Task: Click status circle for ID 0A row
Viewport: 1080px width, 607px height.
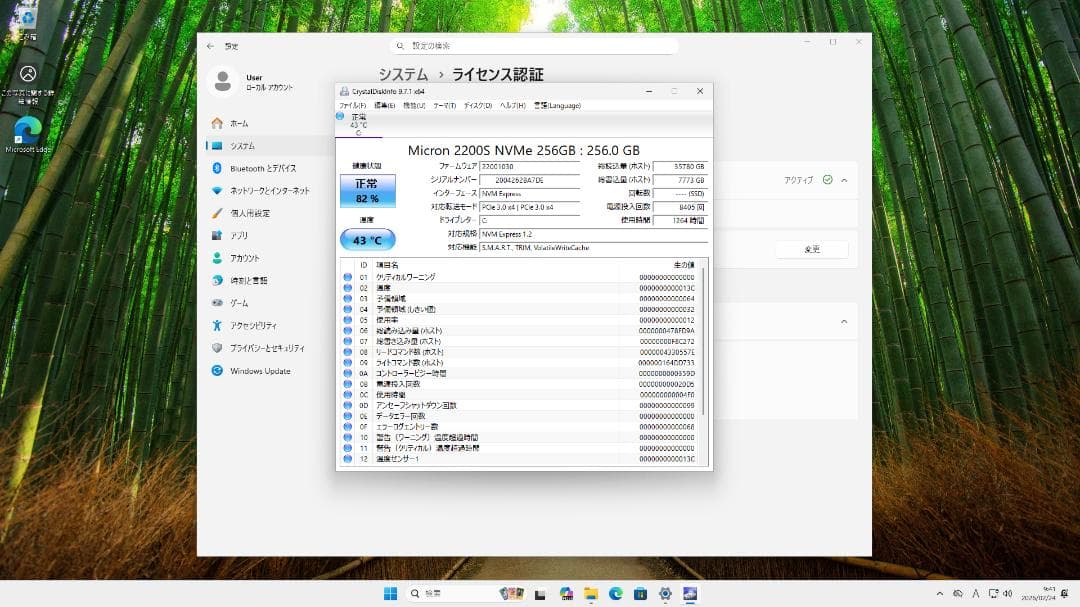Action: (x=348, y=373)
